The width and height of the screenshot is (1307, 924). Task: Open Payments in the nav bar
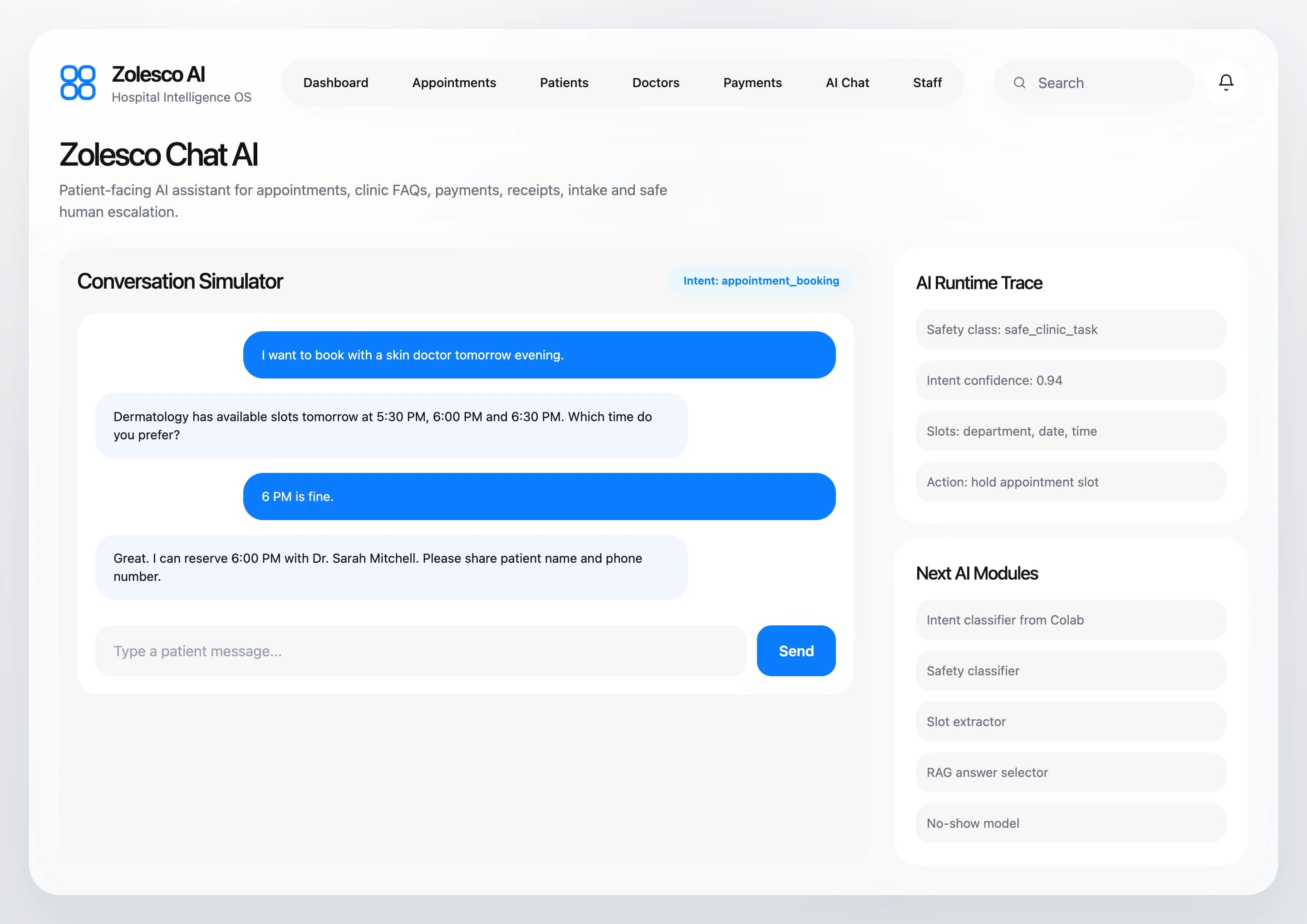752,83
